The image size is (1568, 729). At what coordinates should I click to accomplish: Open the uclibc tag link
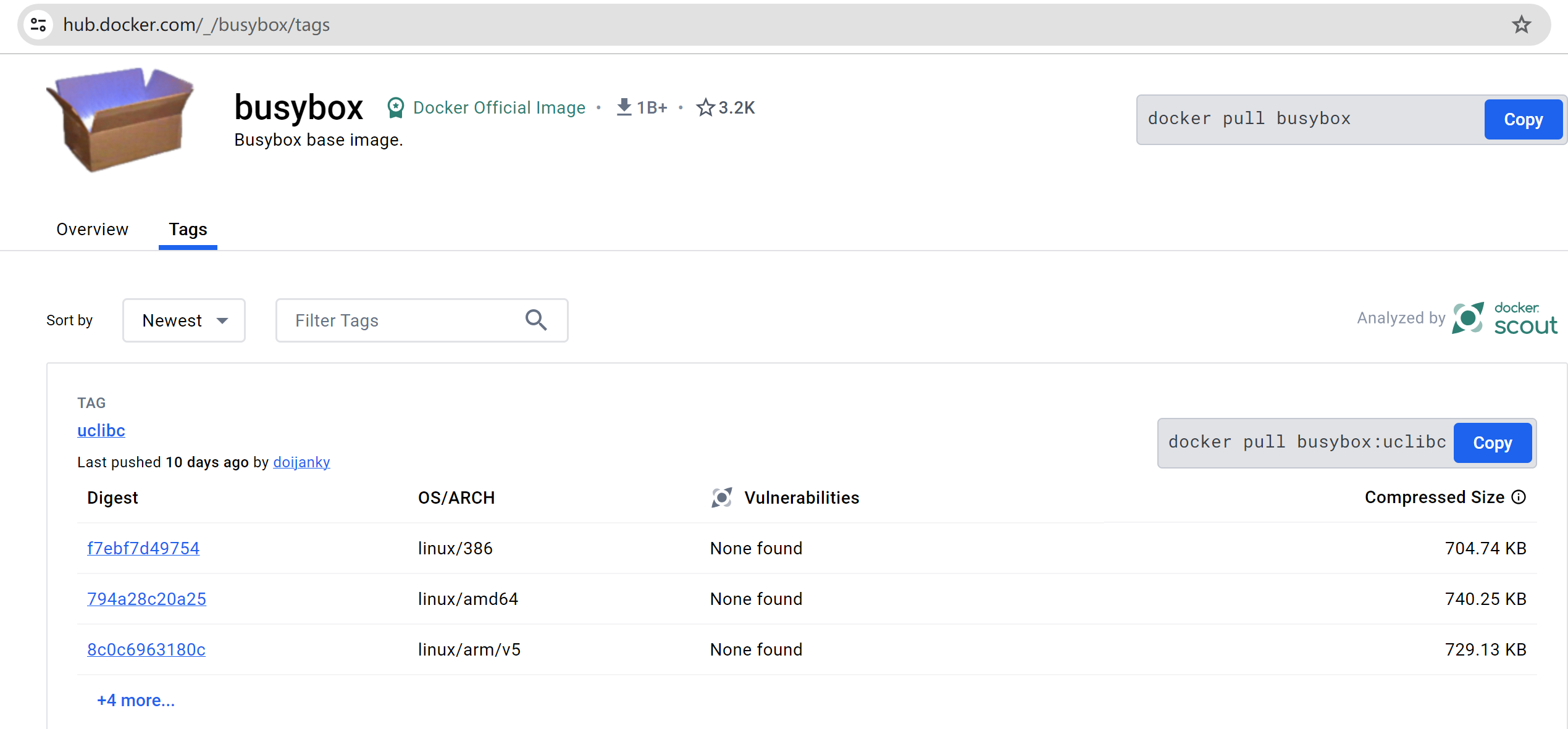point(101,431)
